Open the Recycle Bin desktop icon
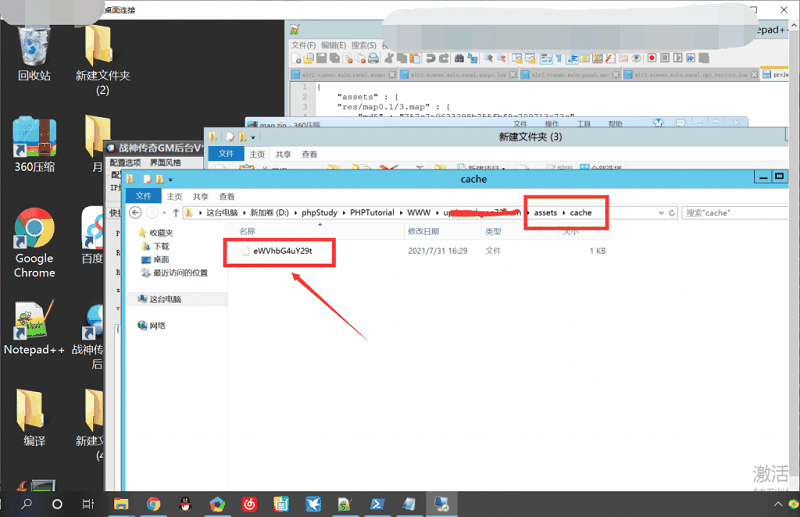The width and height of the screenshot is (800, 517). [x=34, y=54]
